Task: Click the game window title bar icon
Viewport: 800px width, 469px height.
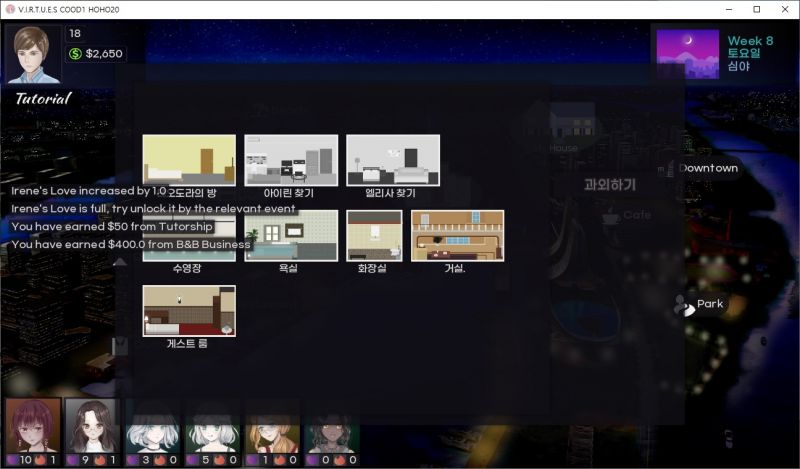Action: 10,9
